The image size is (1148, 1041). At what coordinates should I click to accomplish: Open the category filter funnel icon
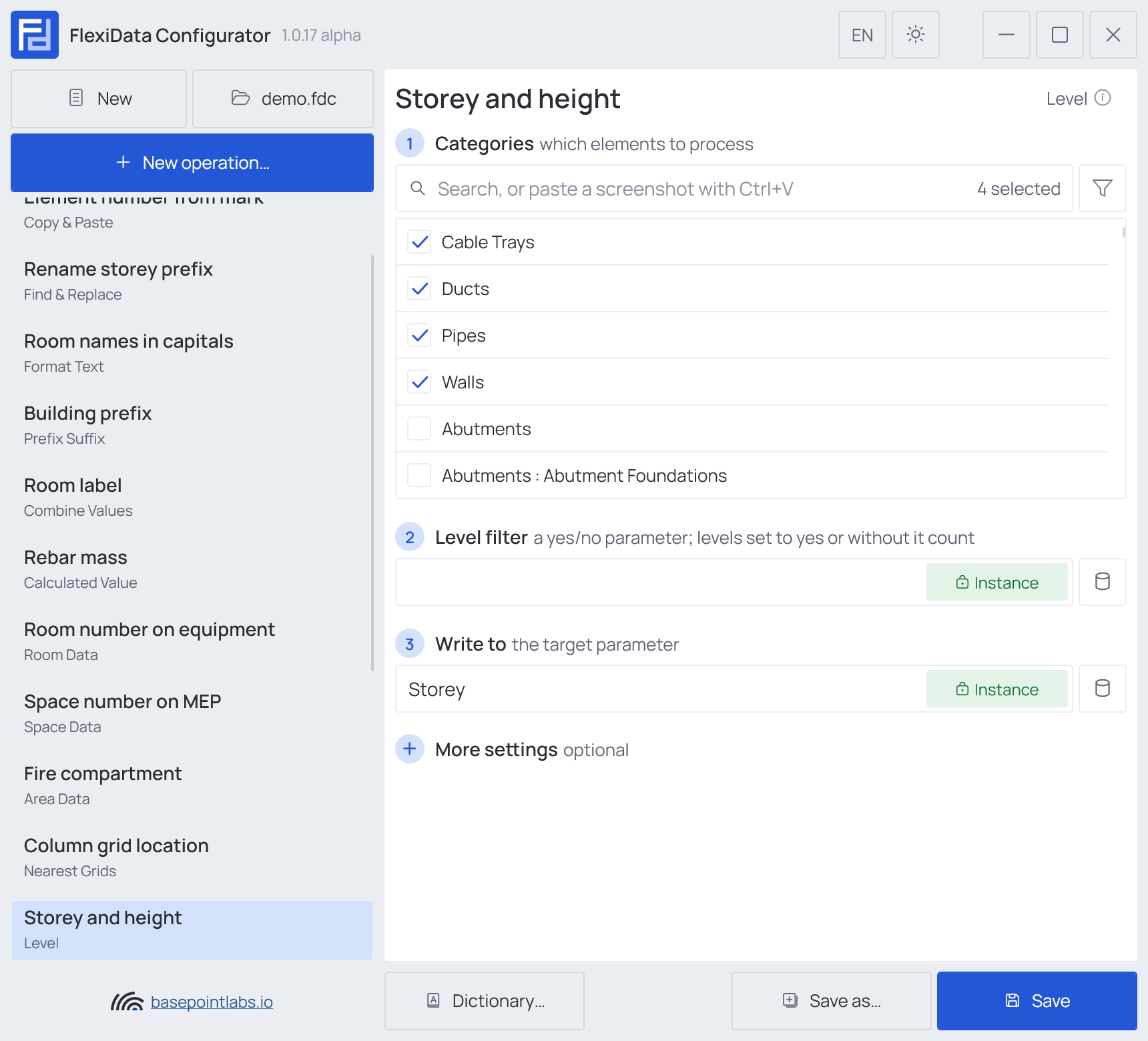click(x=1103, y=188)
